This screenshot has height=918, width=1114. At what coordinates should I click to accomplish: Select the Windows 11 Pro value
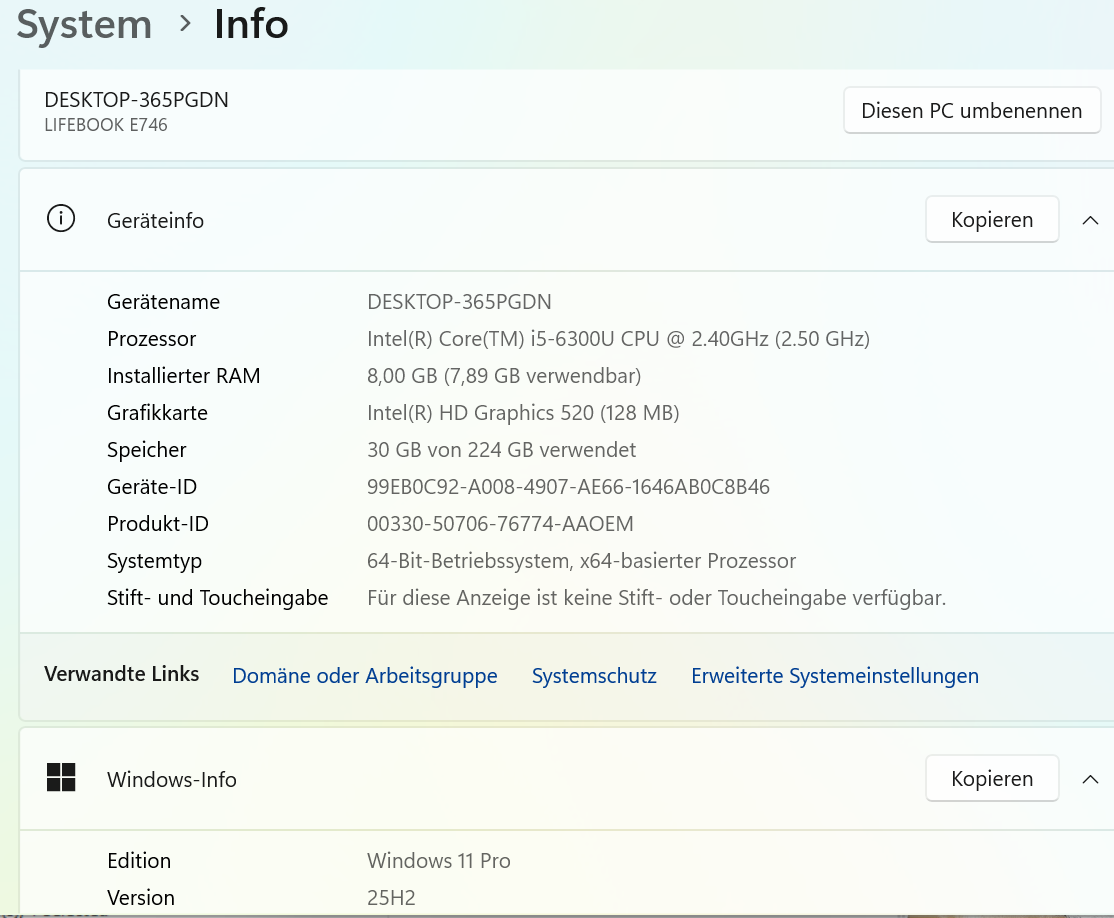(438, 861)
